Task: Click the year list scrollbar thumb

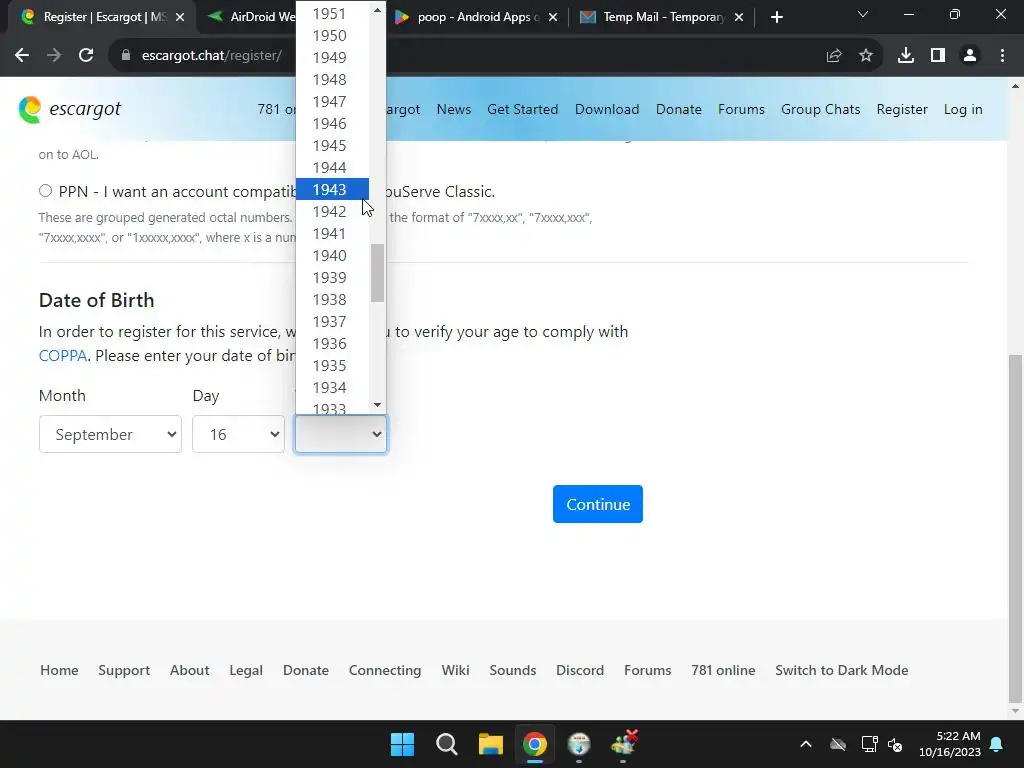Action: tap(377, 273)
